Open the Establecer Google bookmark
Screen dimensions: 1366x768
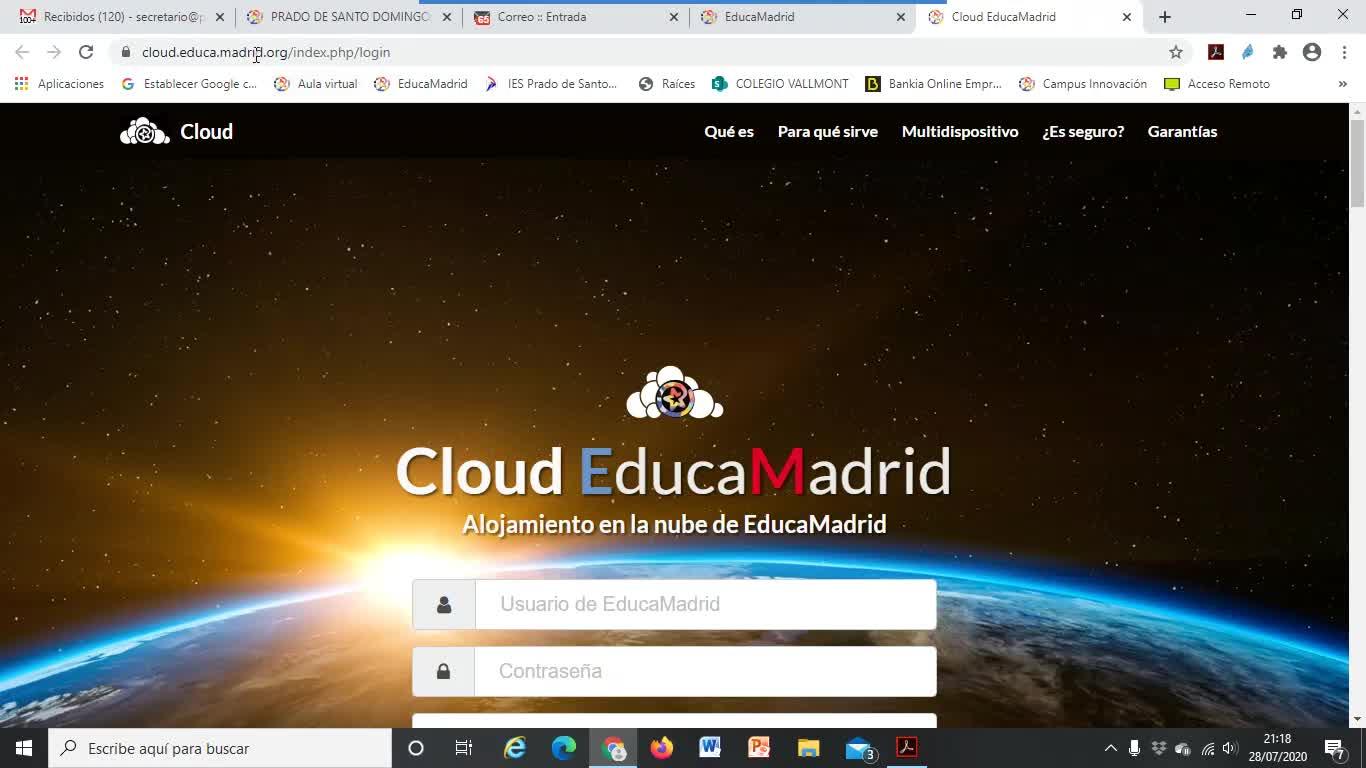tap(189, 84)
